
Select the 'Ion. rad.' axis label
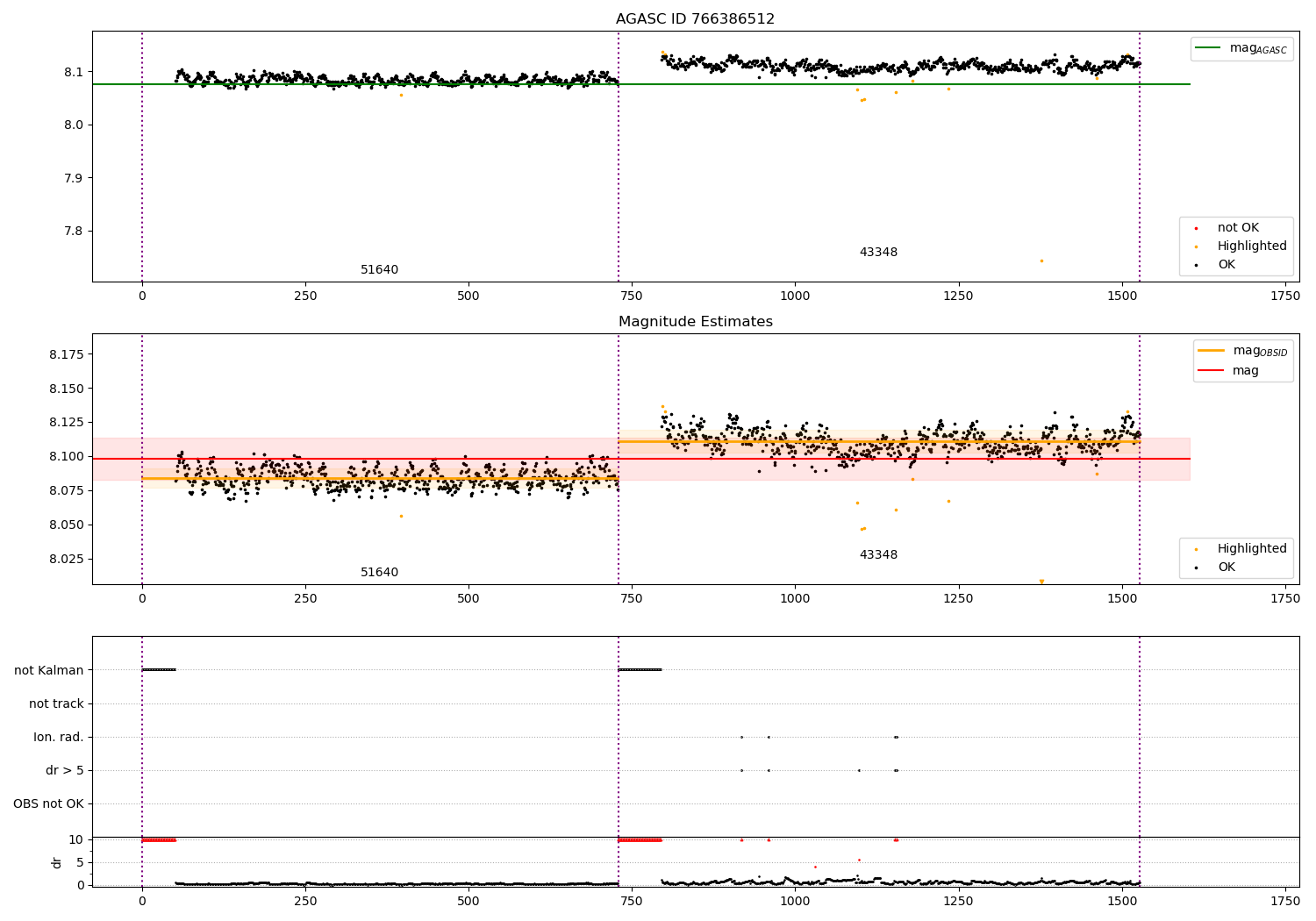59,737
